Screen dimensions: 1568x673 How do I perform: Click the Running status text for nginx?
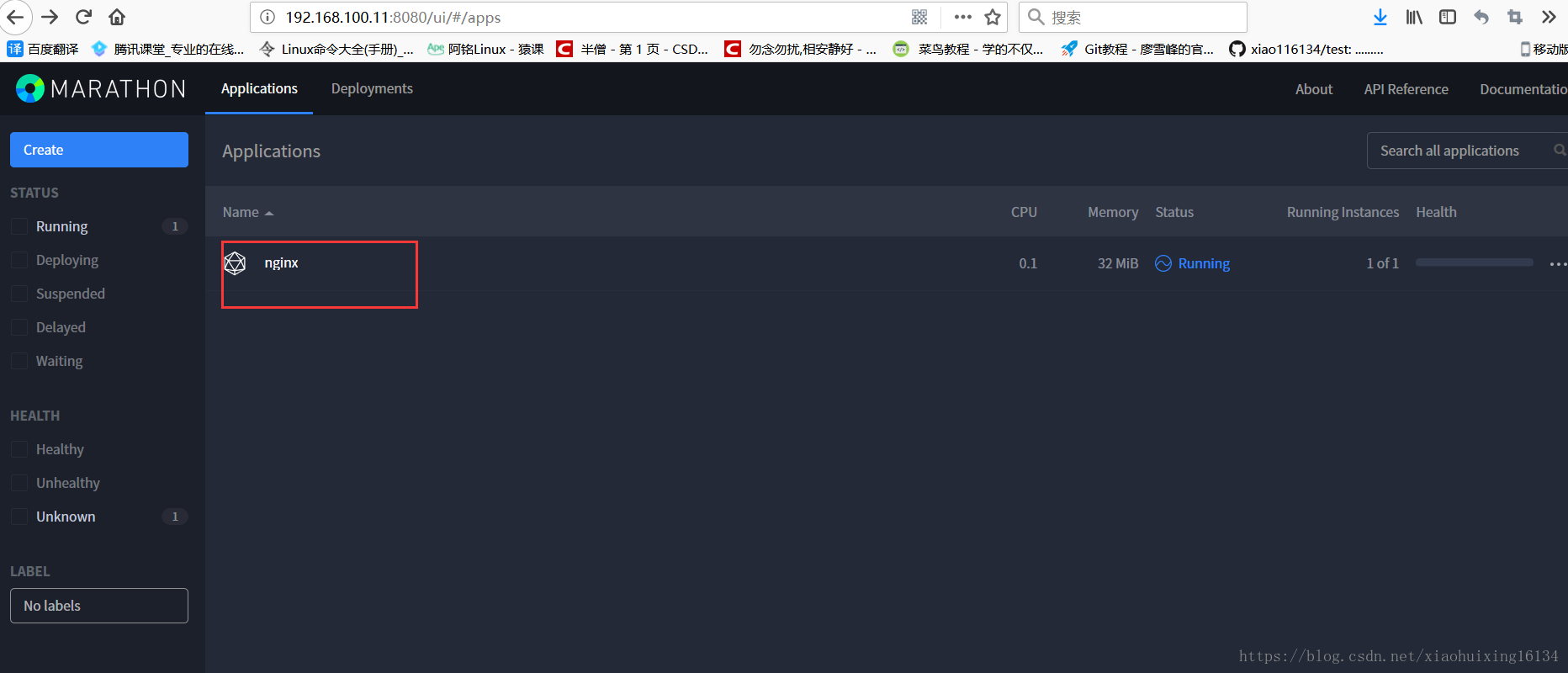(x=1204, y=263)
